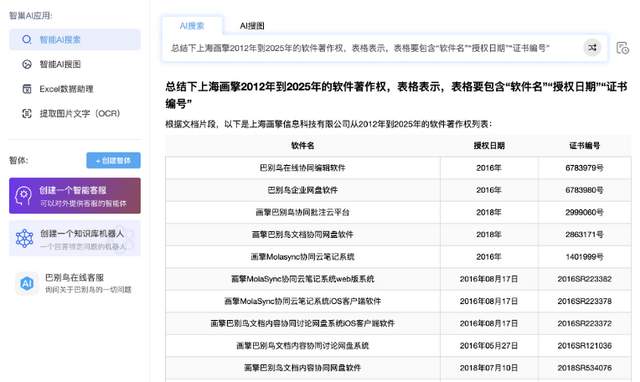The height and width of the screenshot is (382, 640).
Task: Open the 创建一个智能客服 card
Action: coord(75,196)
